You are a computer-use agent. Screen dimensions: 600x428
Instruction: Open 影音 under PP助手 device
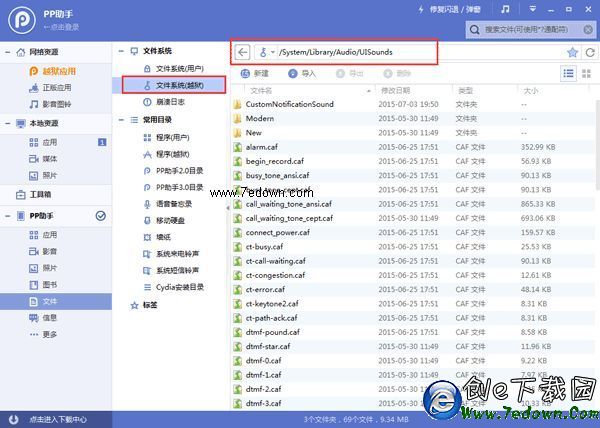pyautogui.click(x=43, y=251)
